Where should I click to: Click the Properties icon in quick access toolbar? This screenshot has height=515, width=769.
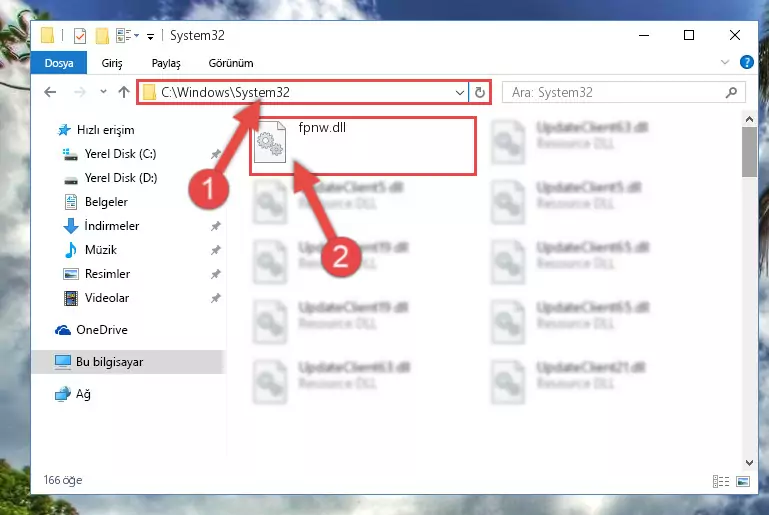coord(80,36)
